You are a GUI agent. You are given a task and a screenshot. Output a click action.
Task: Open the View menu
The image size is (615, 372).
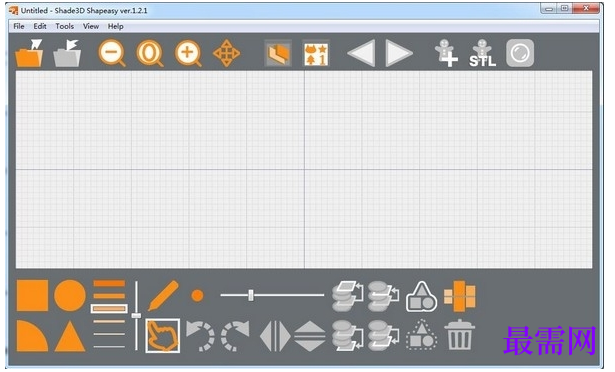click(x=91, y=26)
